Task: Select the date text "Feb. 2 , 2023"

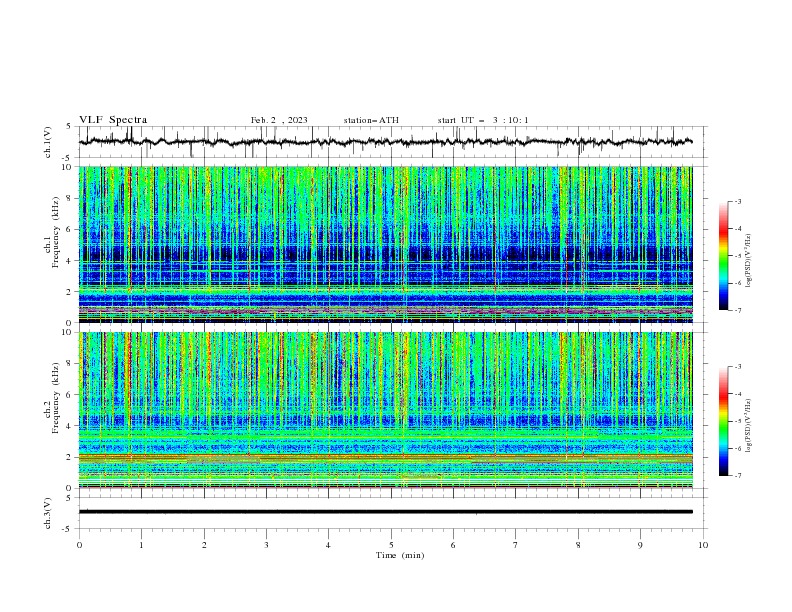Action: pyautogui.click(x=279, y=120)
